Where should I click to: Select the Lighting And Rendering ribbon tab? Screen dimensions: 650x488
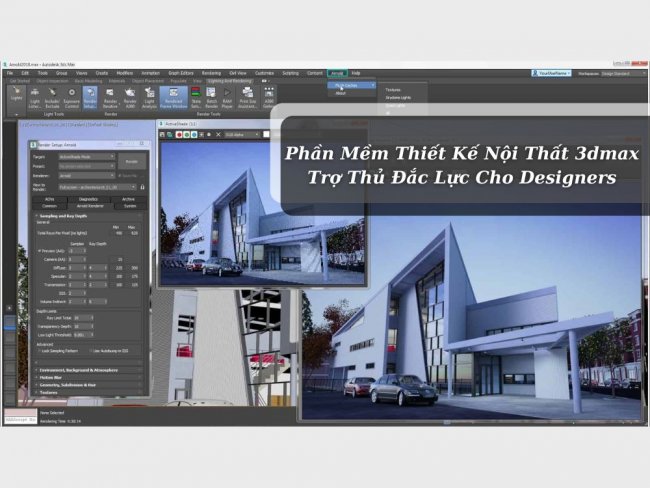pos(230,81)
